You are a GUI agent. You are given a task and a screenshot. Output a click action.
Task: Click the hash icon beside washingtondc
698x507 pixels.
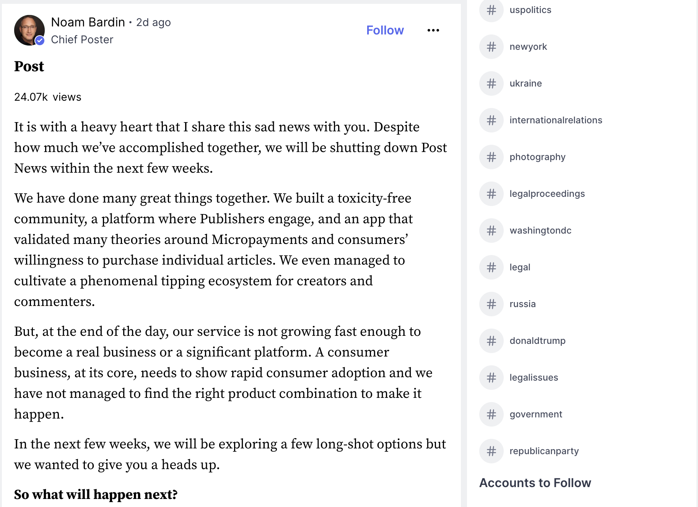click(491, 231)
